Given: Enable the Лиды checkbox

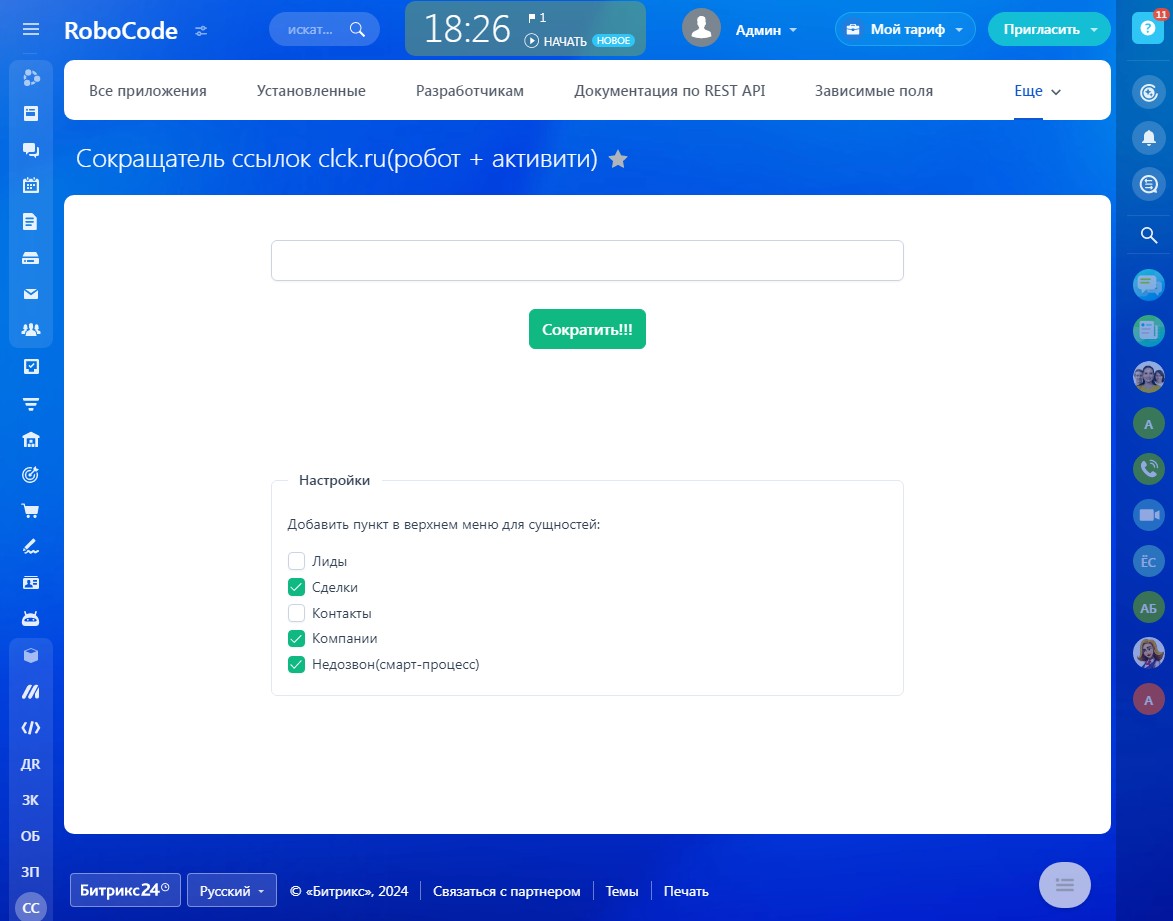Looking at the screenshot, I should 296,561.
